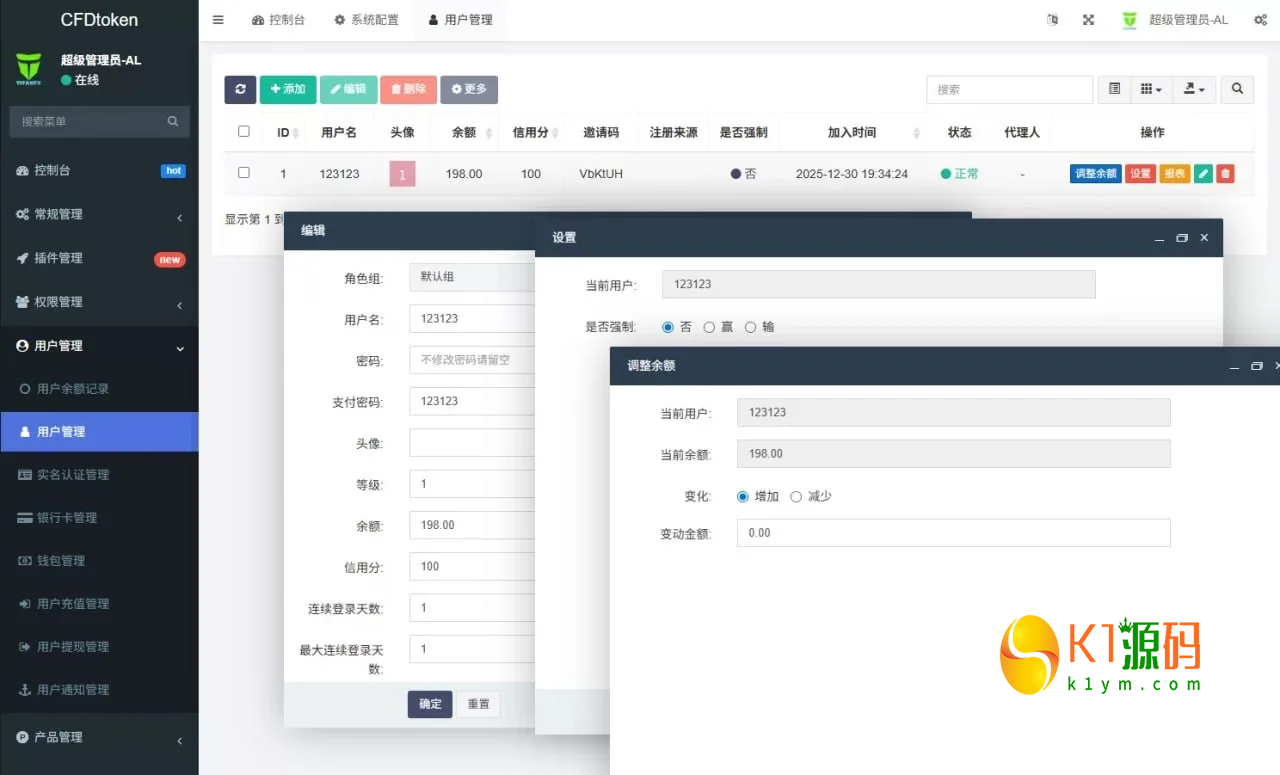Image resolution: width=1280 pixels, height=775 pixels.
Task: Switch to the 系统配置 menu item
Action: pyautogui.click(x=366, y=19)
